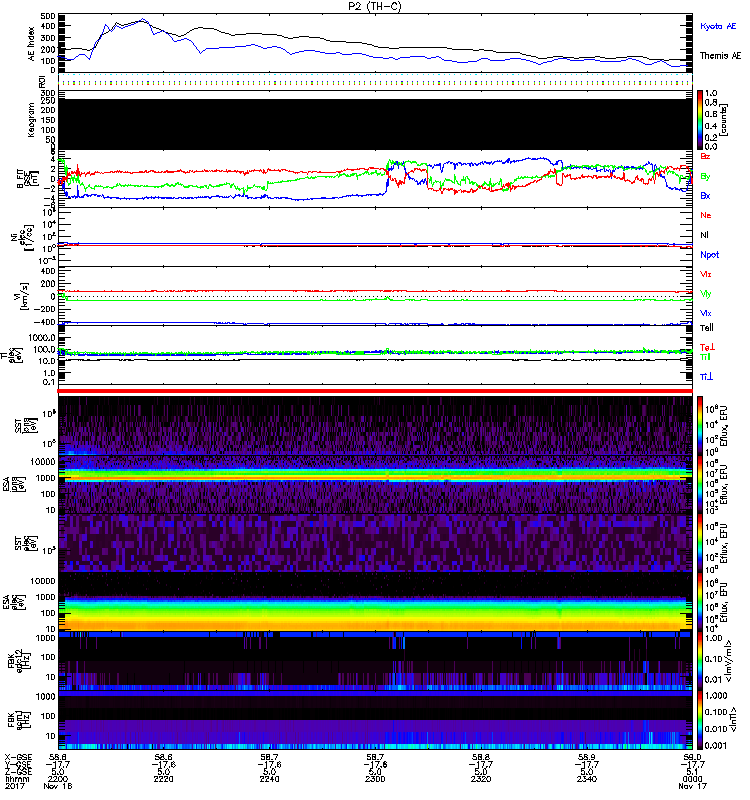This screenshot has height=800, width=750.
Task: Select the green "By" legend label
Action: [705, 177]
